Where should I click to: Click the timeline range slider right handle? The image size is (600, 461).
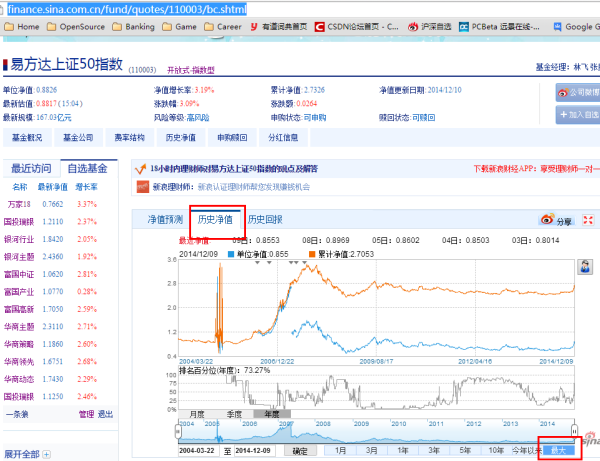point(574,432)
